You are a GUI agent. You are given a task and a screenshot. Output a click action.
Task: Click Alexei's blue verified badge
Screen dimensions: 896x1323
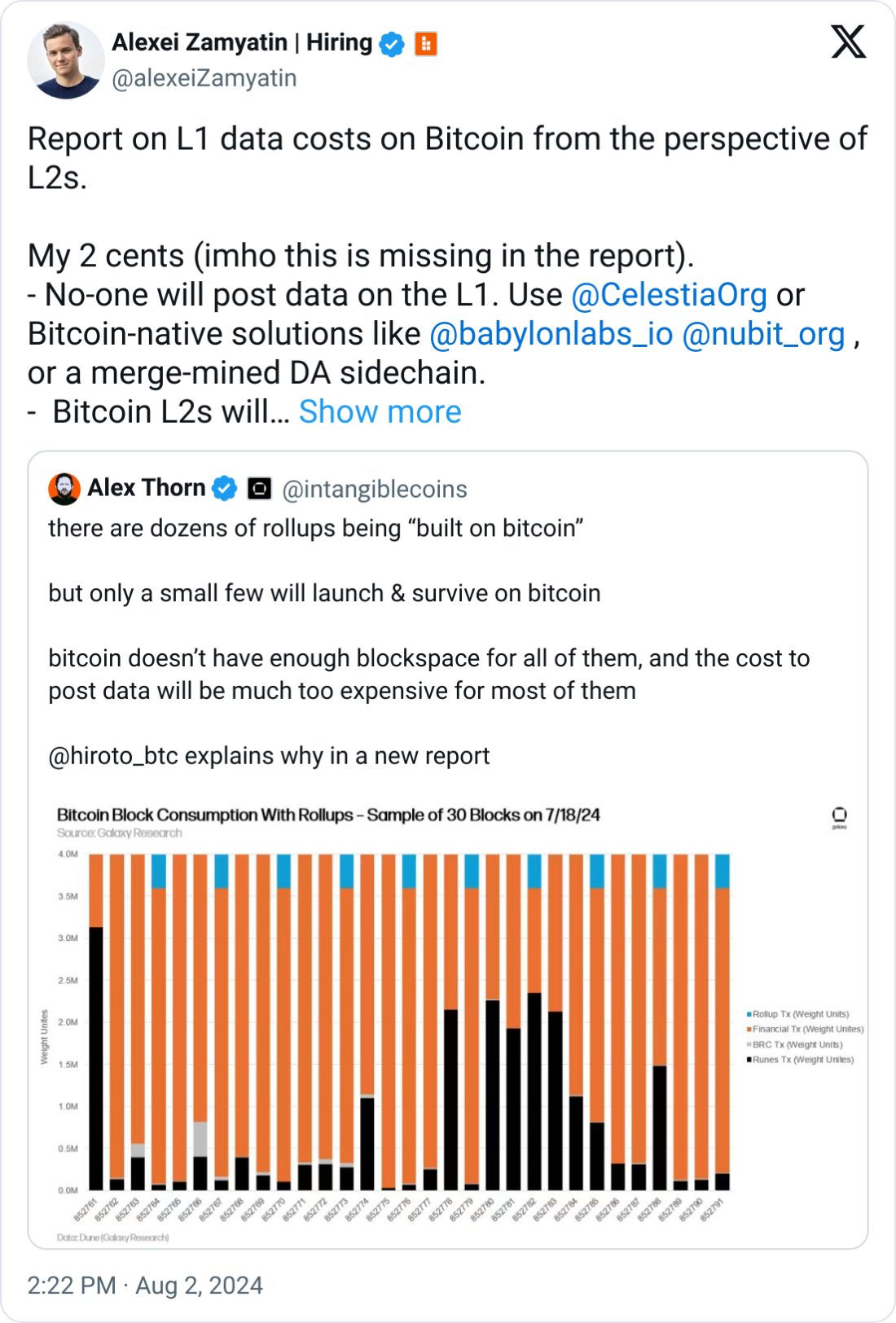pyautogui.click(x=393, y=44)
